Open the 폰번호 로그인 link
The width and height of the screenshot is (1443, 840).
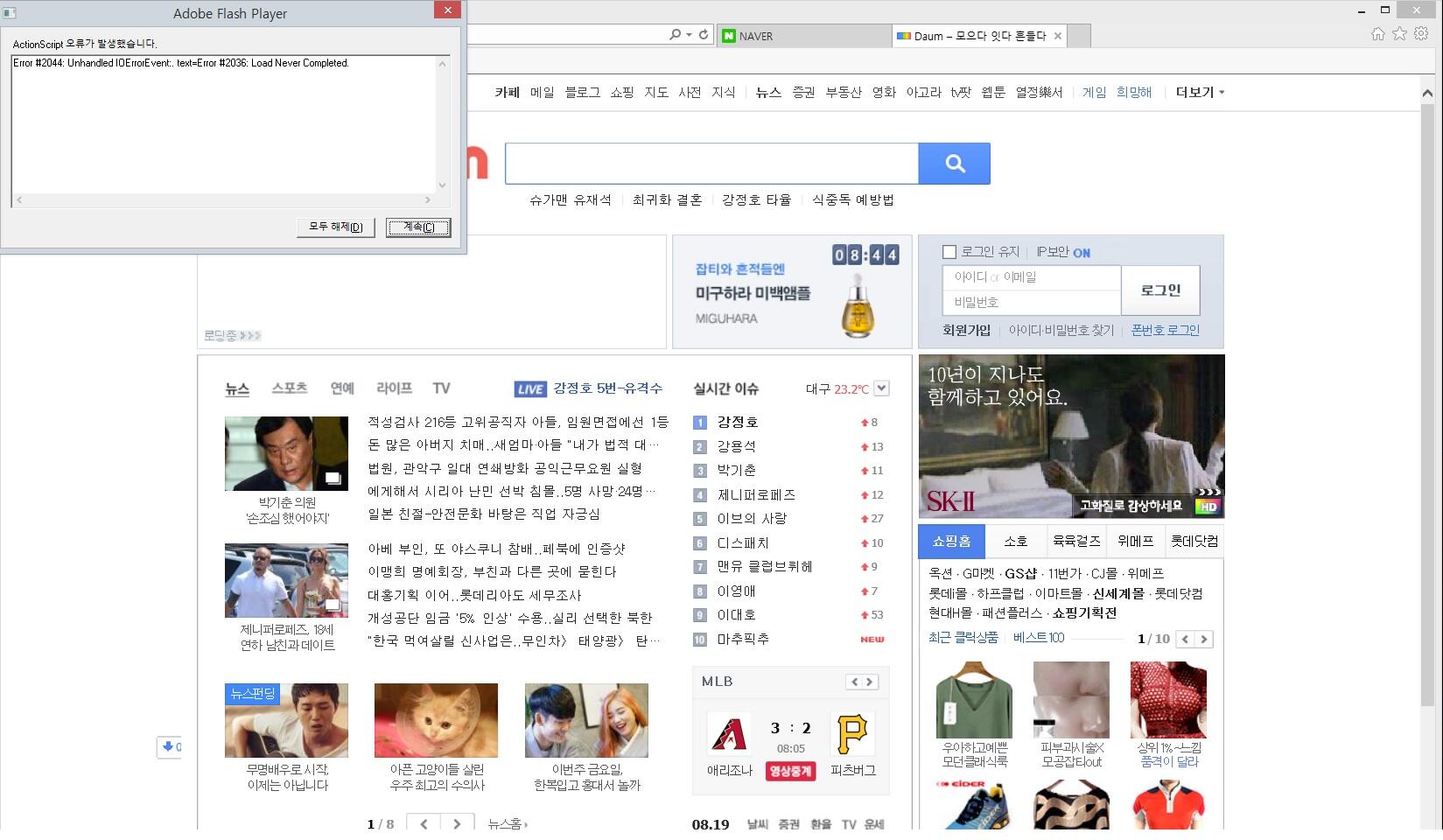pyautogui.click(x=1166, y=330)
